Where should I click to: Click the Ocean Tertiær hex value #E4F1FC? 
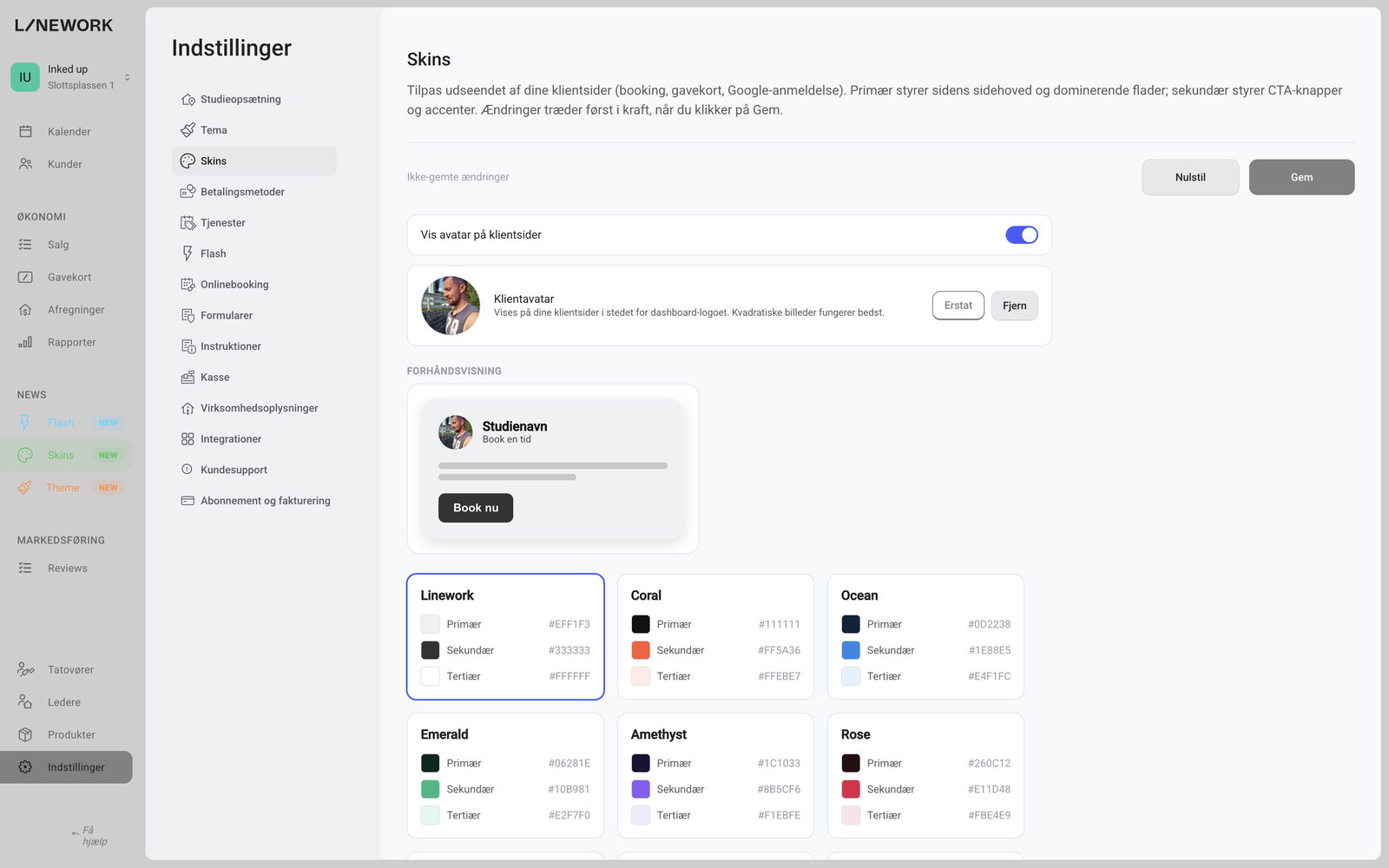point(990,676)
